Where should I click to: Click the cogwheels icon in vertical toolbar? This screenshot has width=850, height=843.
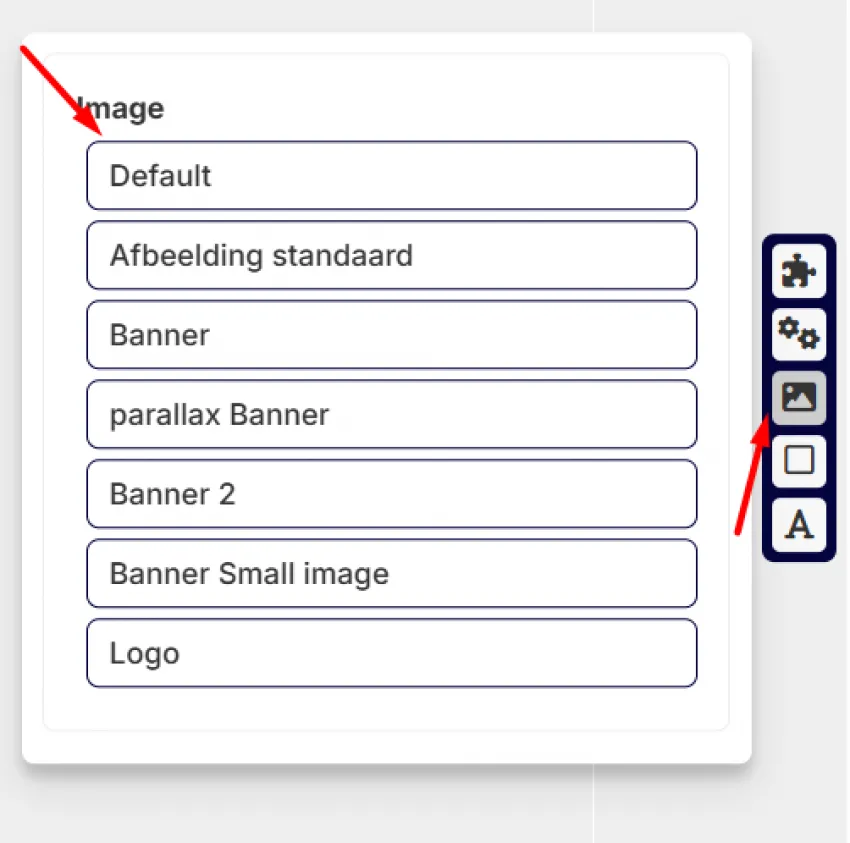799,334
